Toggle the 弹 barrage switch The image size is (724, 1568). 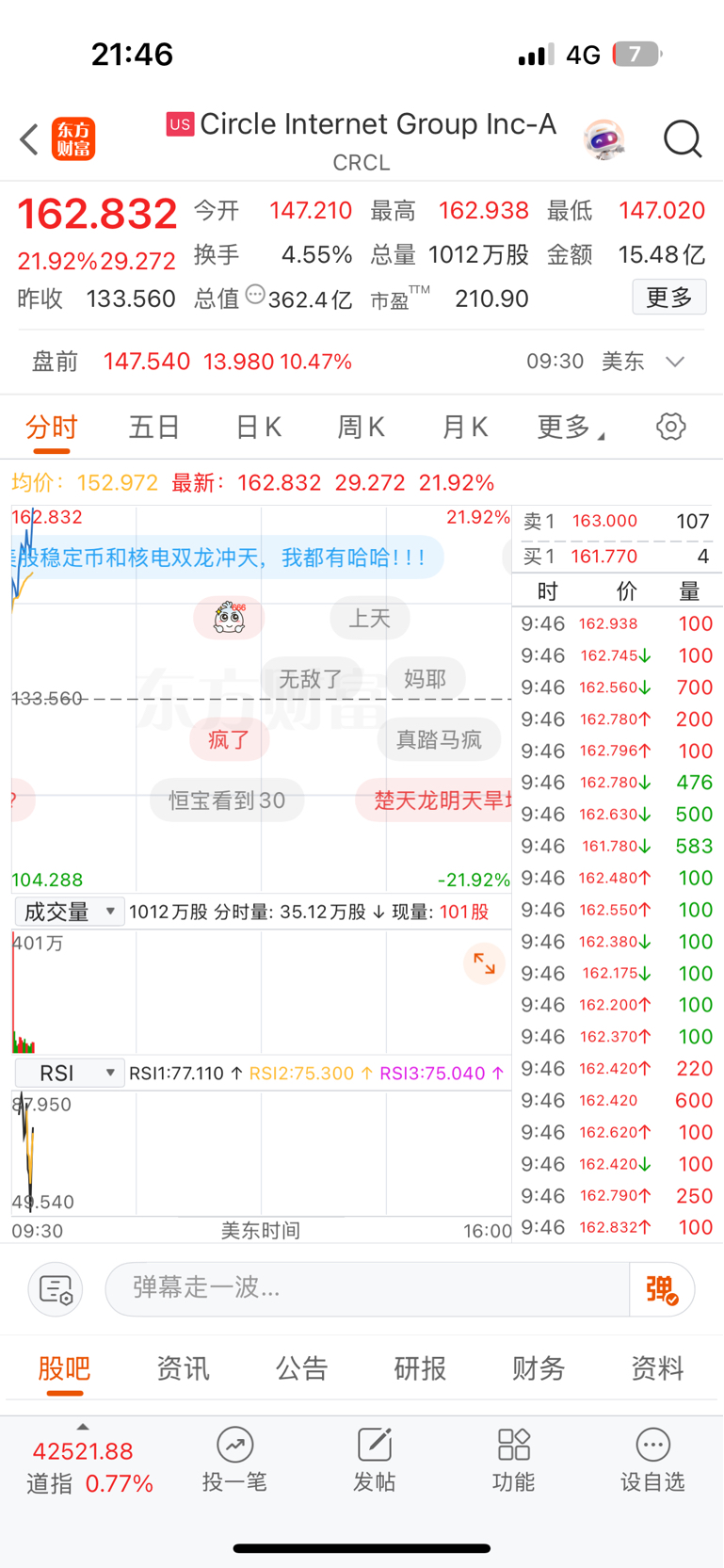[662, 1288]
